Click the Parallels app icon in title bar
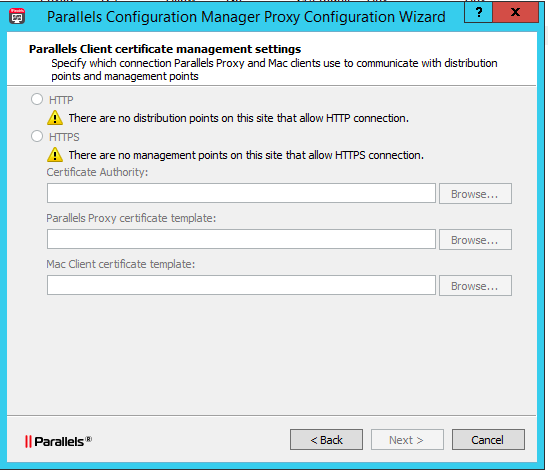The width and height of the screenshot is (548, 470). click(x=17, y=16)
